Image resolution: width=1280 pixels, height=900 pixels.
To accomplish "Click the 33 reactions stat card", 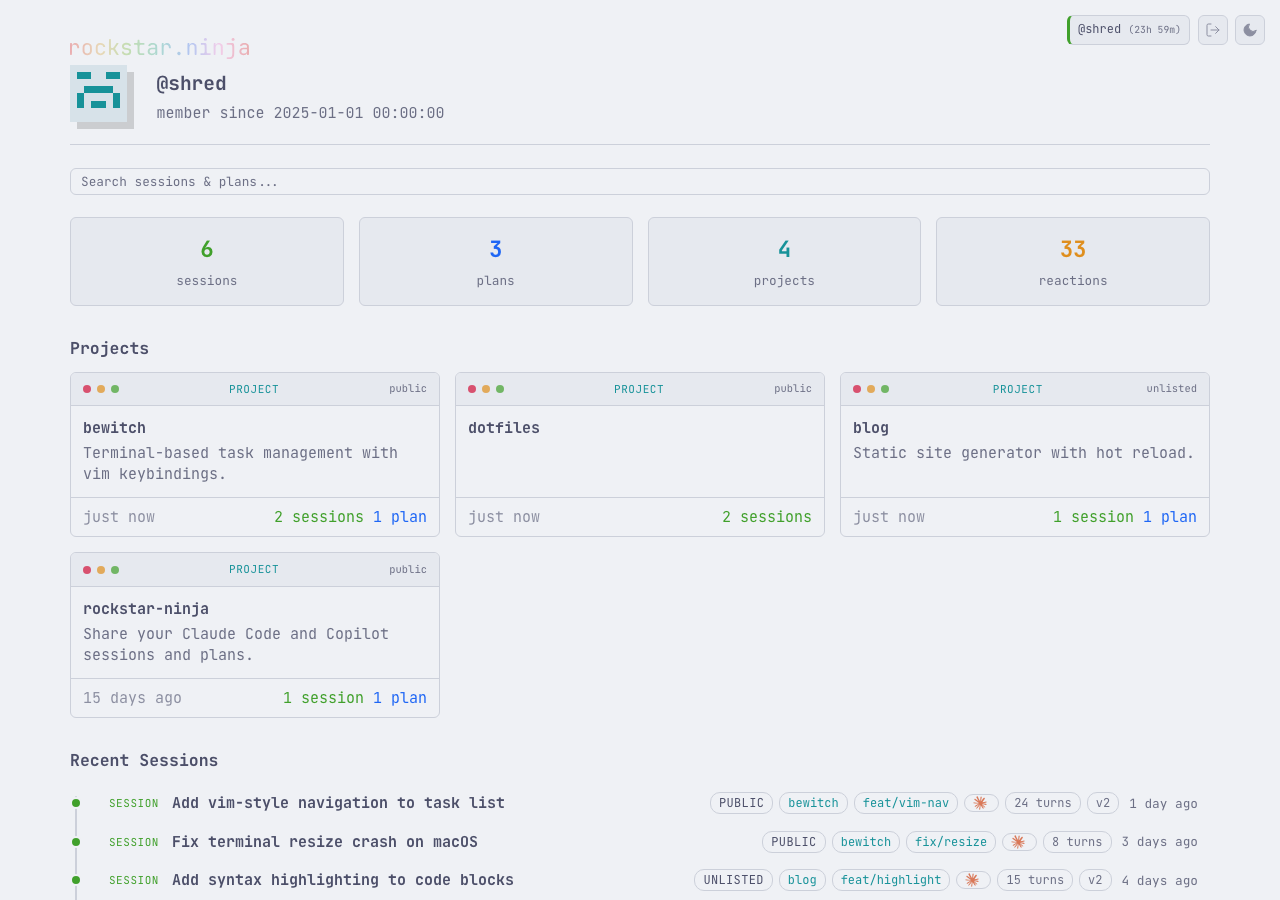I will tap(1072, 261).
